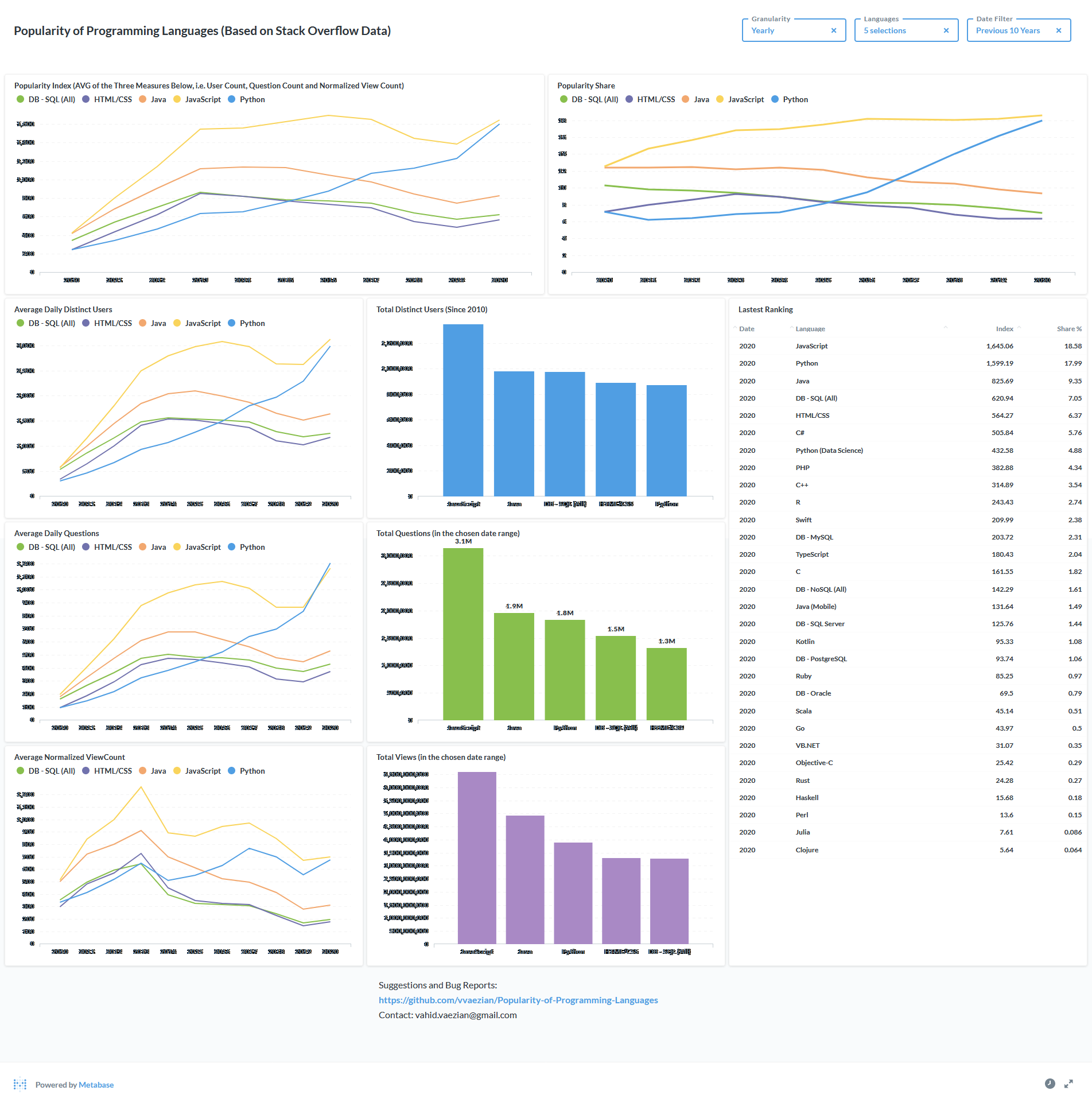Screen dimensions: 1092x1106
Task: Toggle Python in Average Normalized ViewCount legend
Action: [246, 771]
